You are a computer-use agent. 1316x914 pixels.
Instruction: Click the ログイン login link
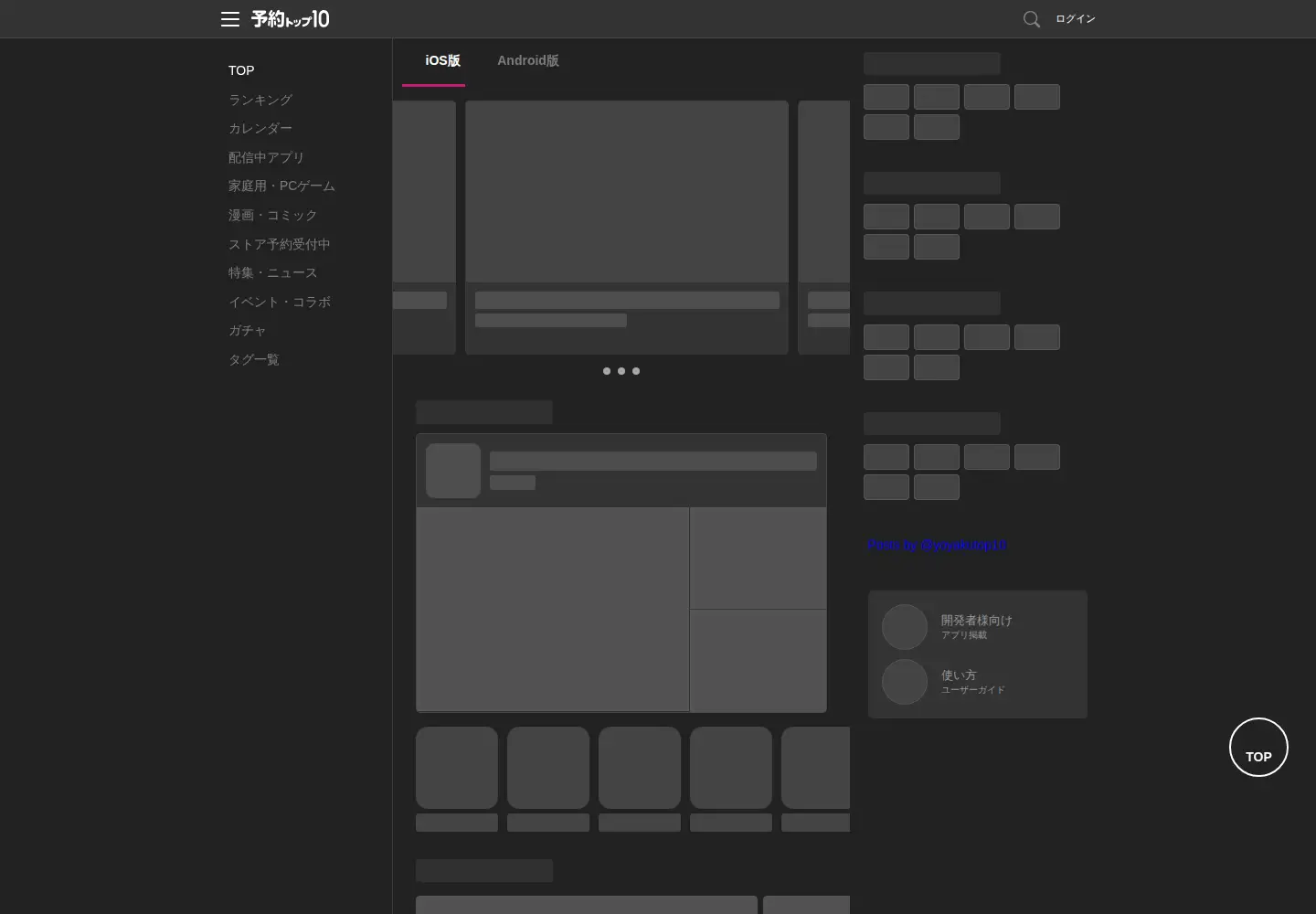point(1076,19)
